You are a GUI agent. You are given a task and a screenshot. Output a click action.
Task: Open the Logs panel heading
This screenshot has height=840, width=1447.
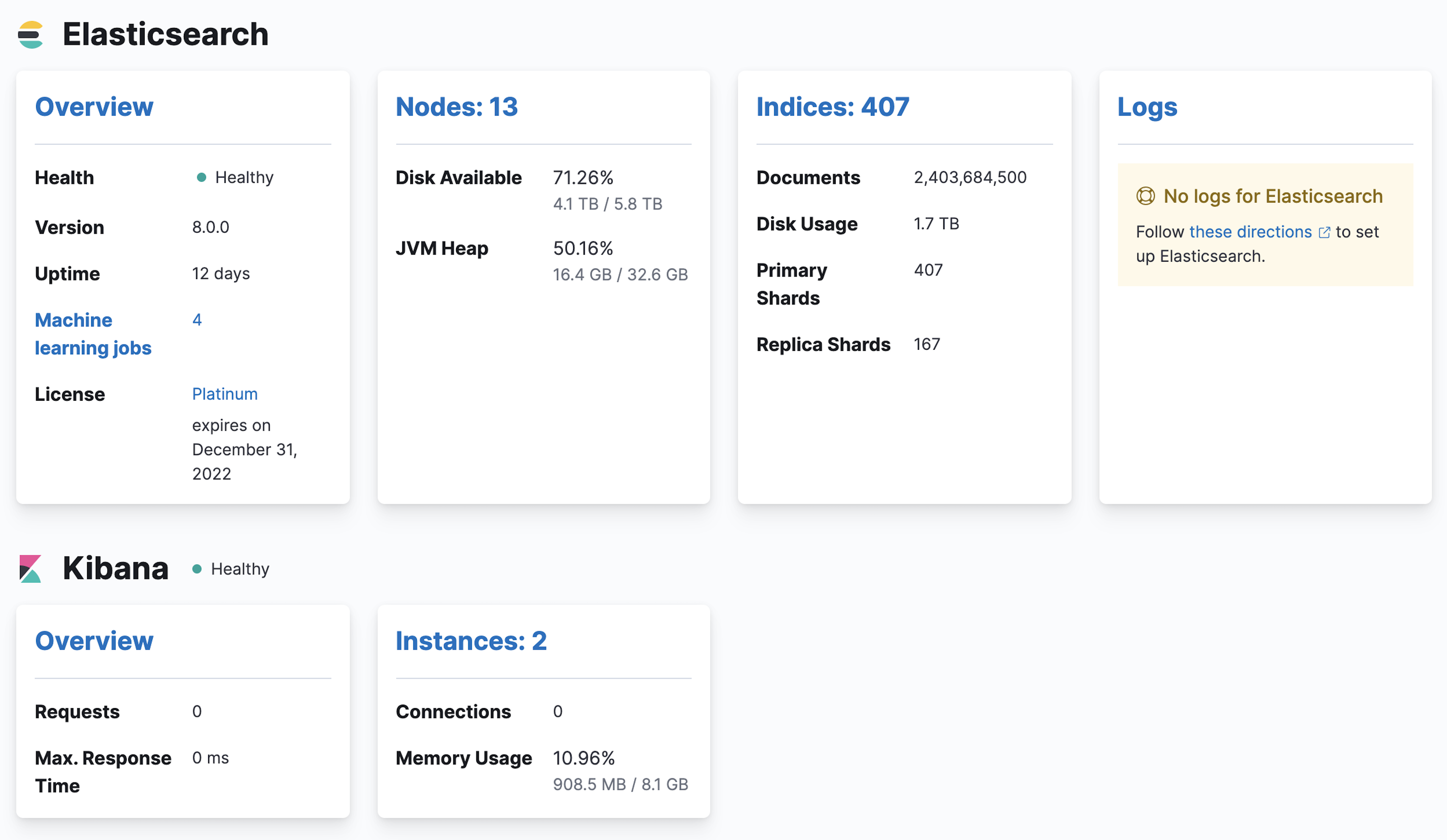pos(1147,107)
